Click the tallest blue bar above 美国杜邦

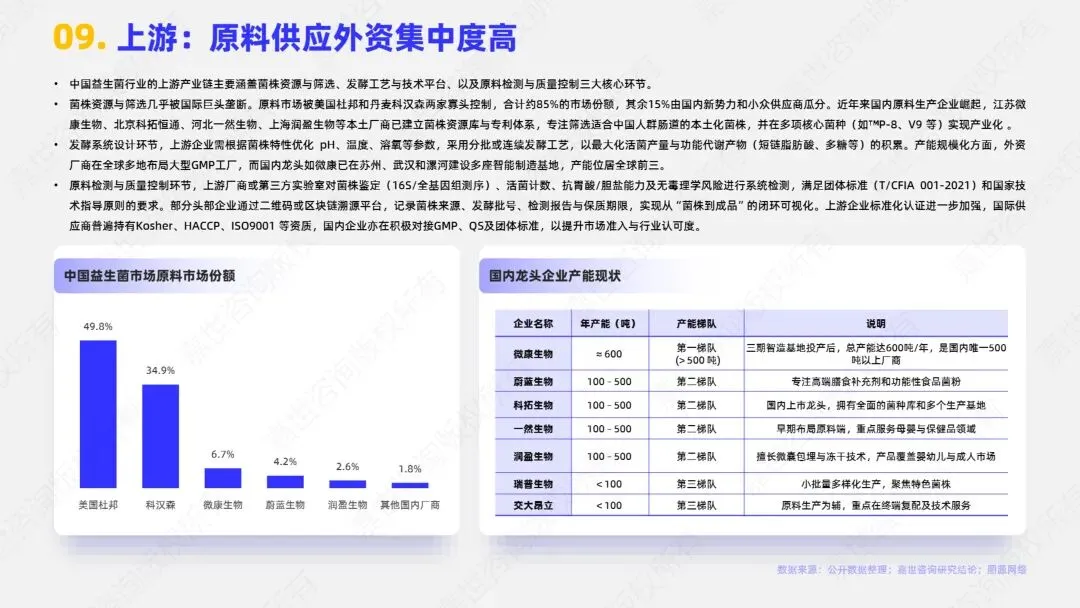98,414
